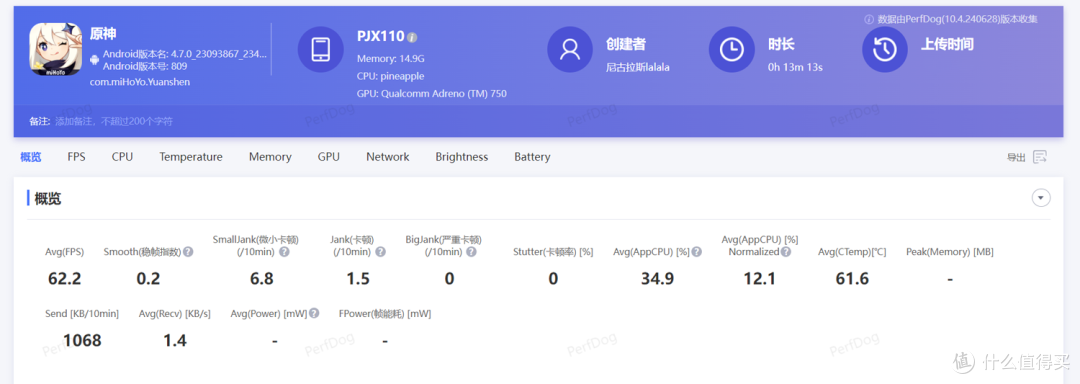Open help icon for Avg(AppCPU) [%]

[697, 252]
